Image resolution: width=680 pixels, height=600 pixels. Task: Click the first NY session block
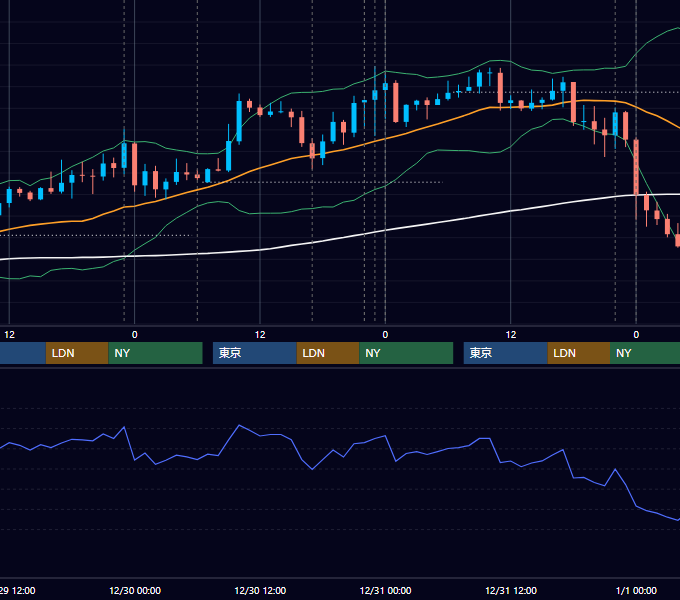pyautogui.click(x=155, y=353)
